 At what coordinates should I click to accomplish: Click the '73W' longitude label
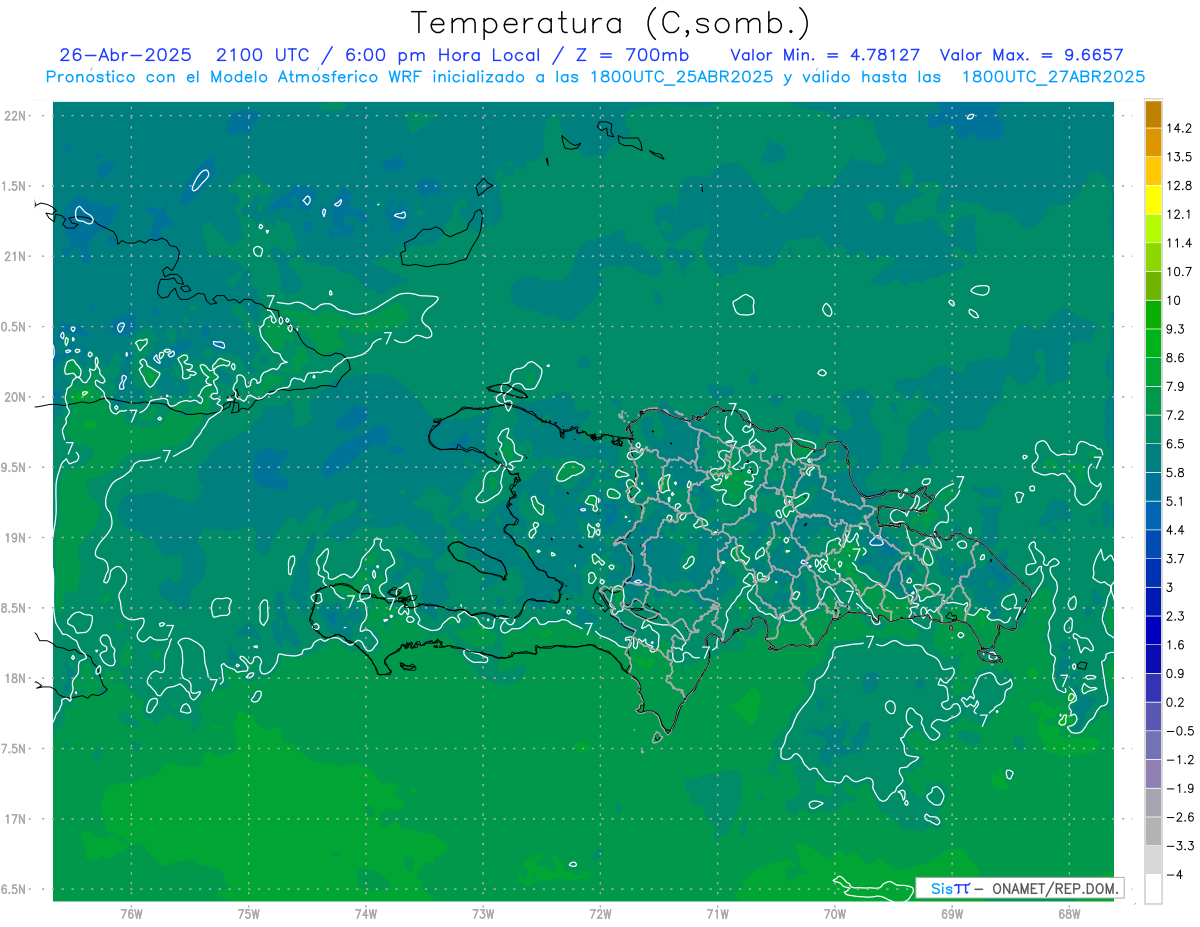click(x=483, y=912)
